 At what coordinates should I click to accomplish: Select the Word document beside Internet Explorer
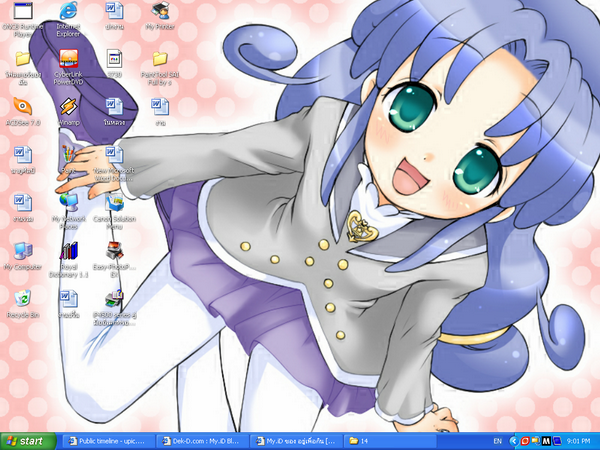114,11
